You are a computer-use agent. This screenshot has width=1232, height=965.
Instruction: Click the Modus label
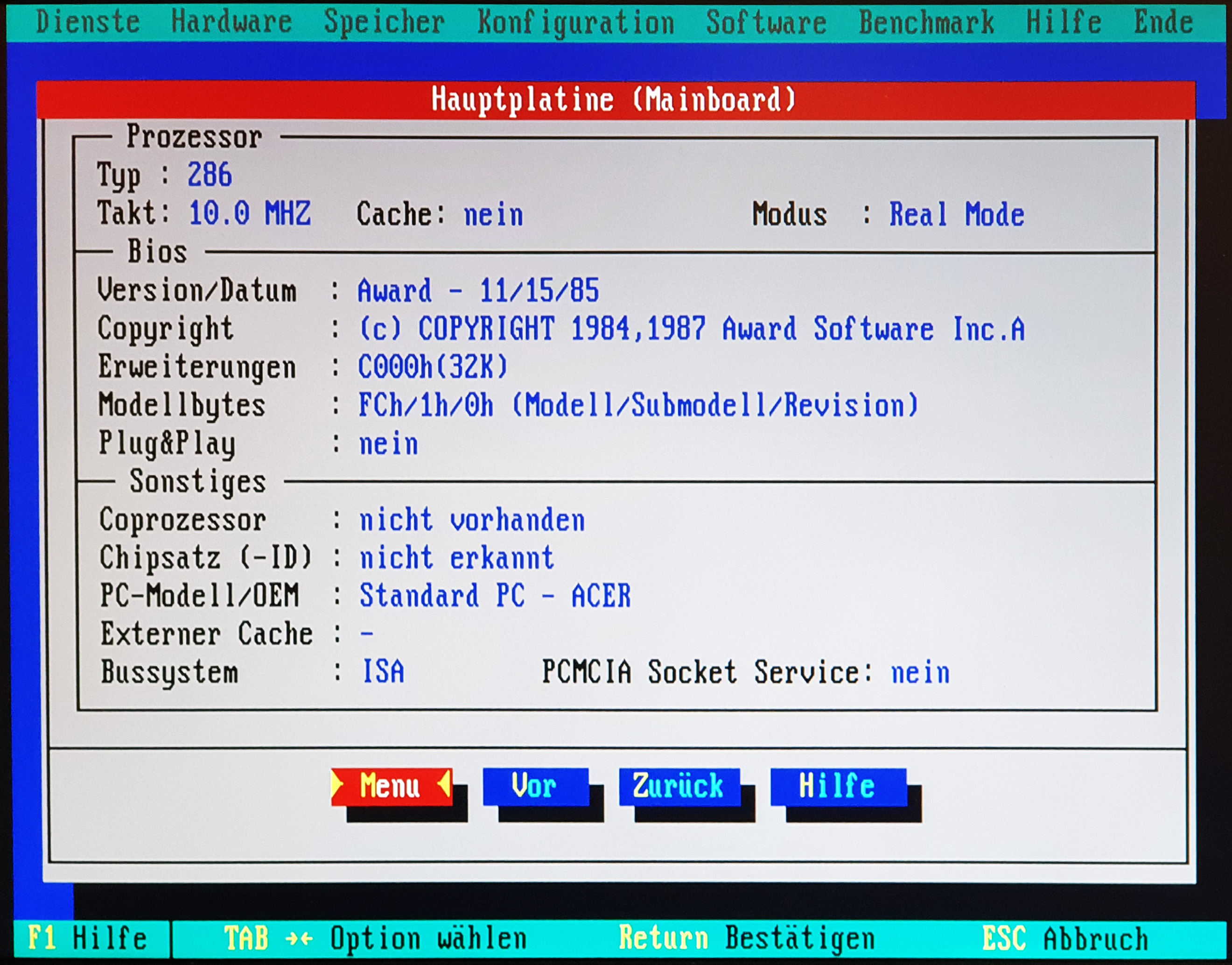789,215
